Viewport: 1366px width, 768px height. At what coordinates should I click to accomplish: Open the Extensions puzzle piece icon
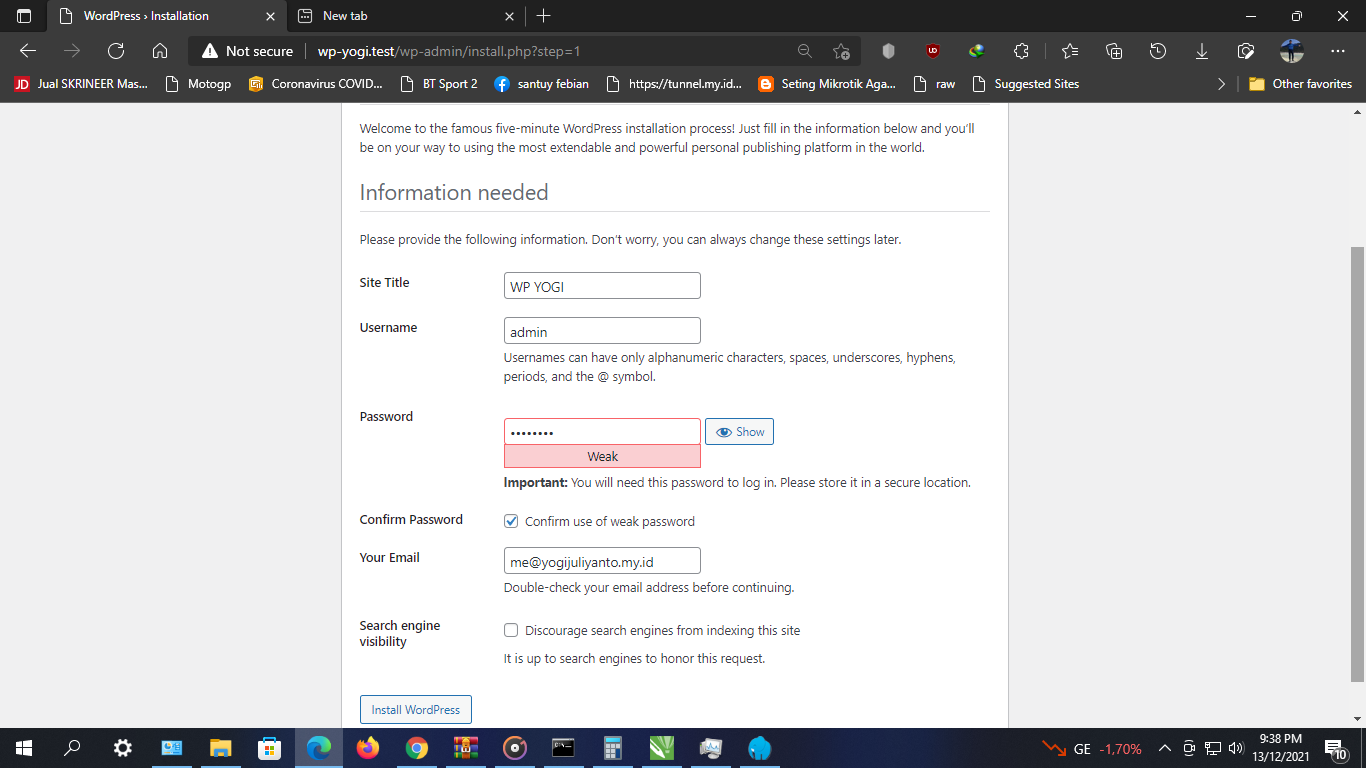[x=1021, y=51]
